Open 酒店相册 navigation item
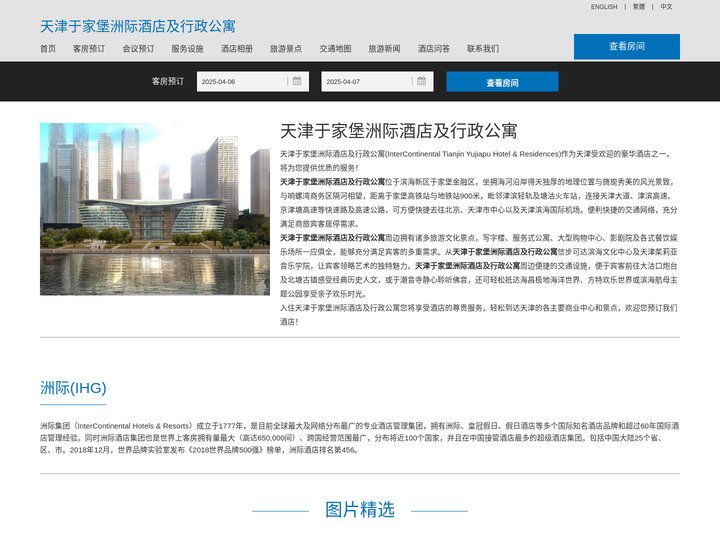Screen dimensions: 720x540 (x=237, y=49)
